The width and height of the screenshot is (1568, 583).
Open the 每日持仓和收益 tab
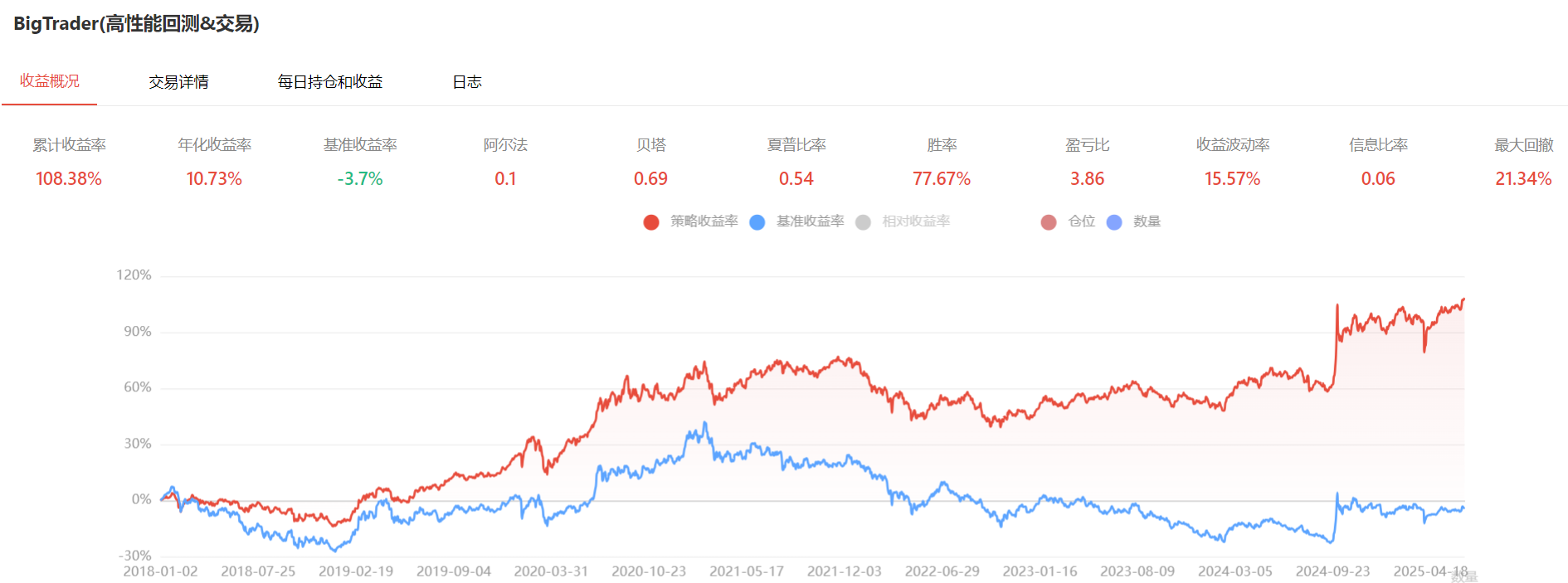tap(330, 82)
